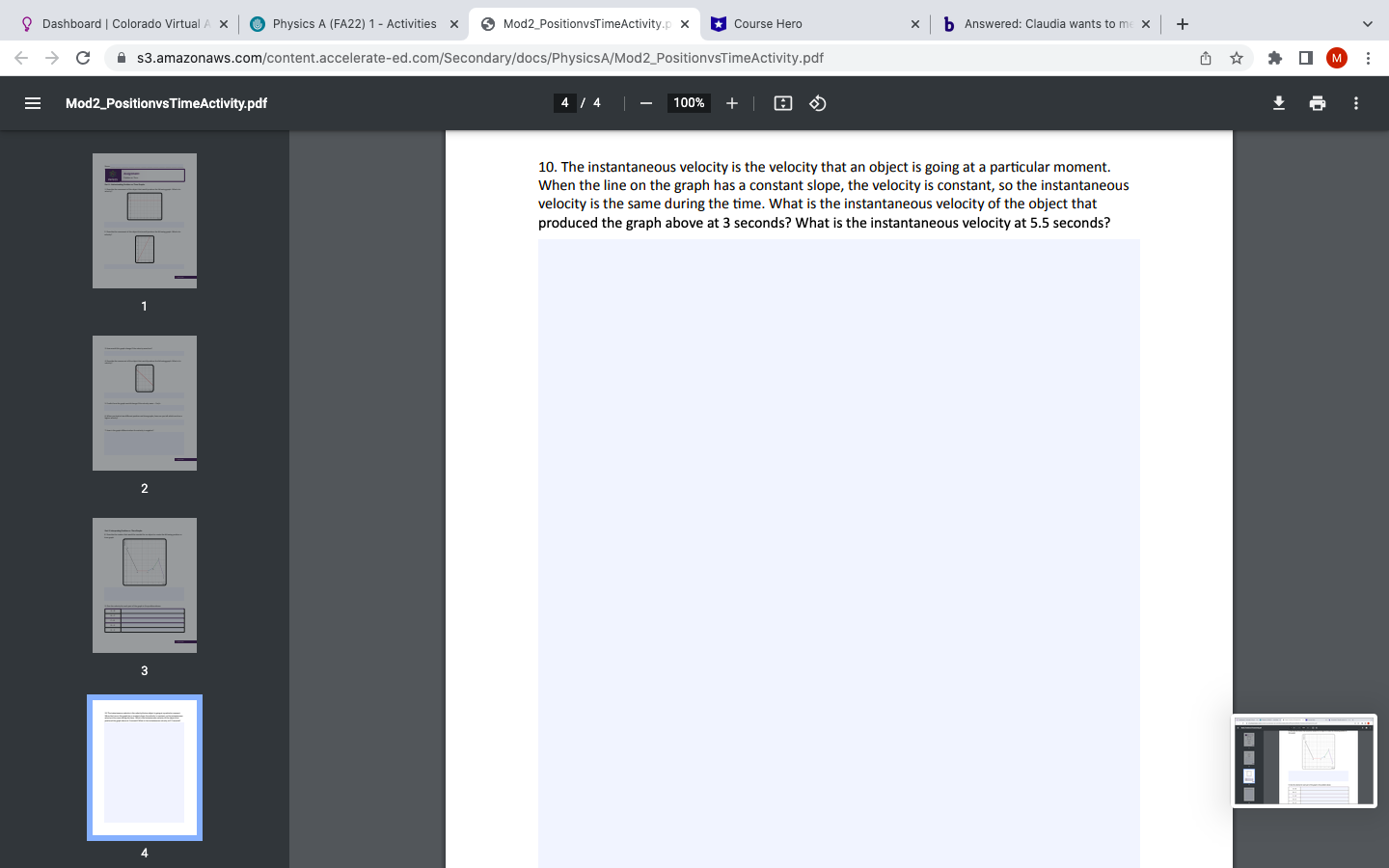Rotate the PDF counterclockwise
The image size is (1389, 868).
coord(818,103)
